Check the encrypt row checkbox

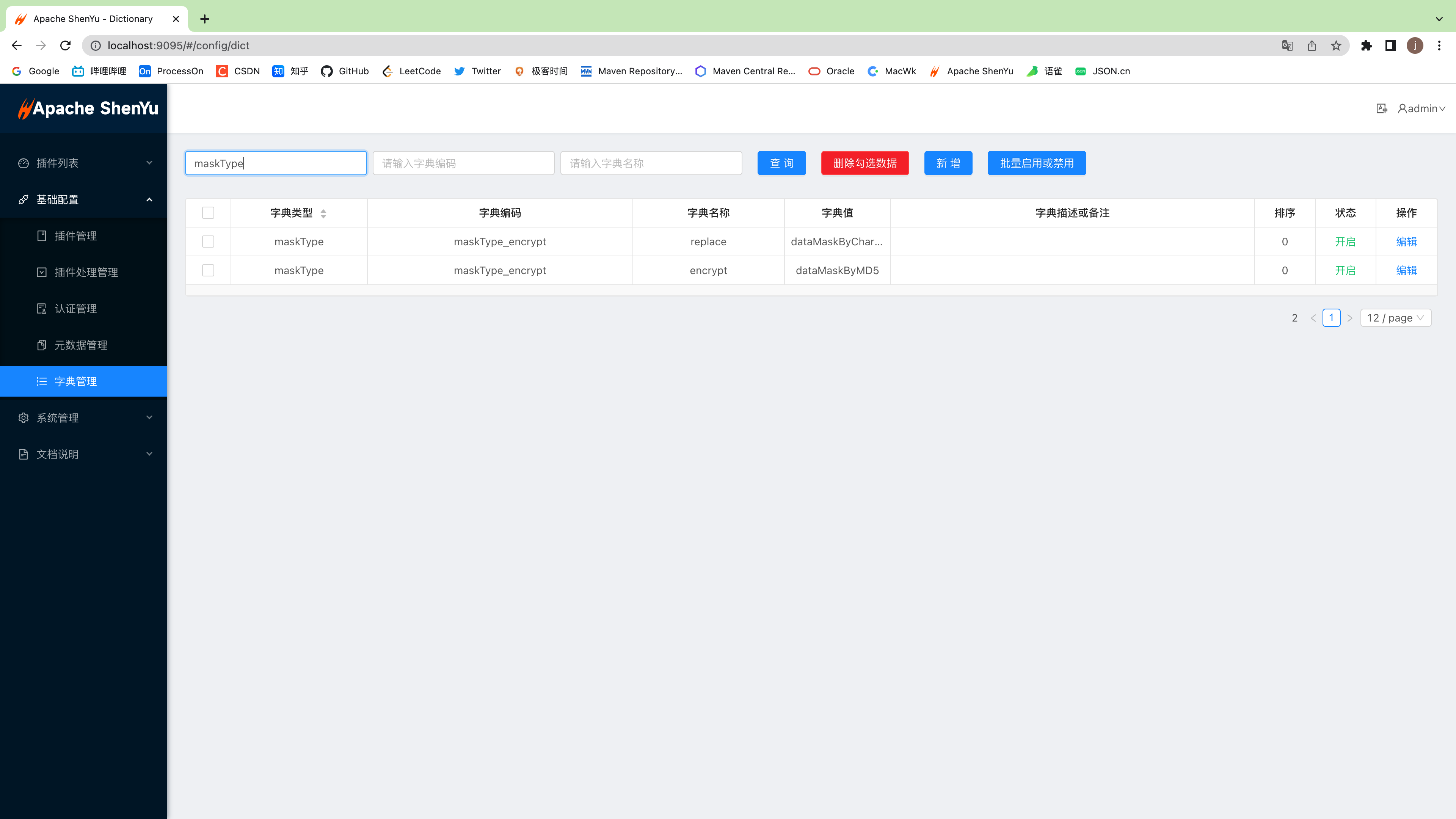(x=208, y=271)
